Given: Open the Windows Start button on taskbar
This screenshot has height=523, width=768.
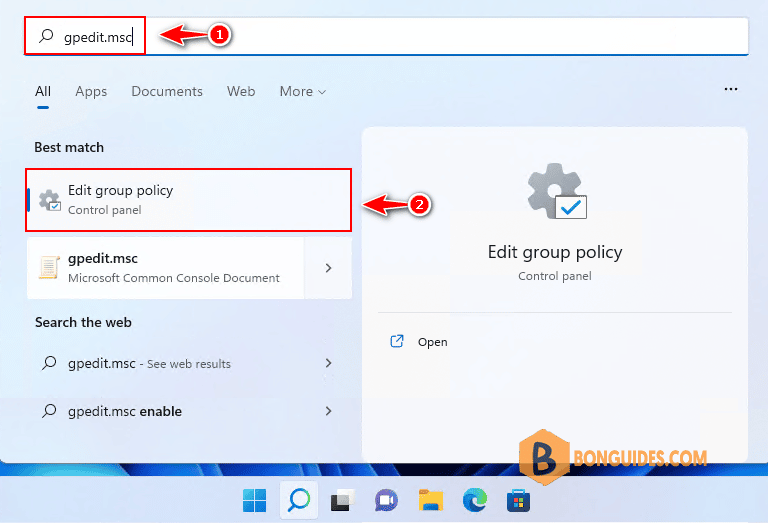Looking at the screenshot, I should pos(254,500).
